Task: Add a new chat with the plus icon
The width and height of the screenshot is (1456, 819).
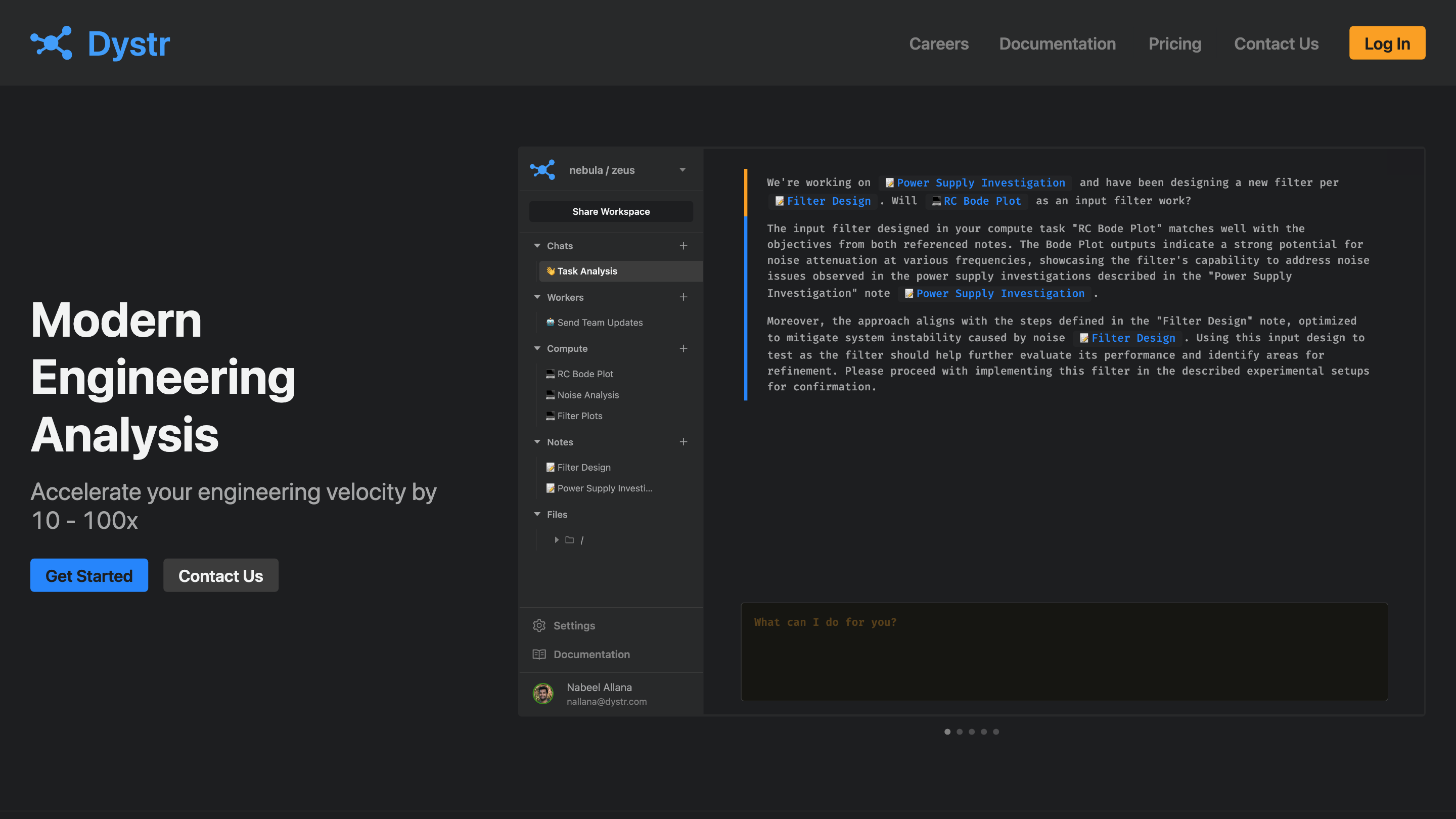Action: [684, 246]
